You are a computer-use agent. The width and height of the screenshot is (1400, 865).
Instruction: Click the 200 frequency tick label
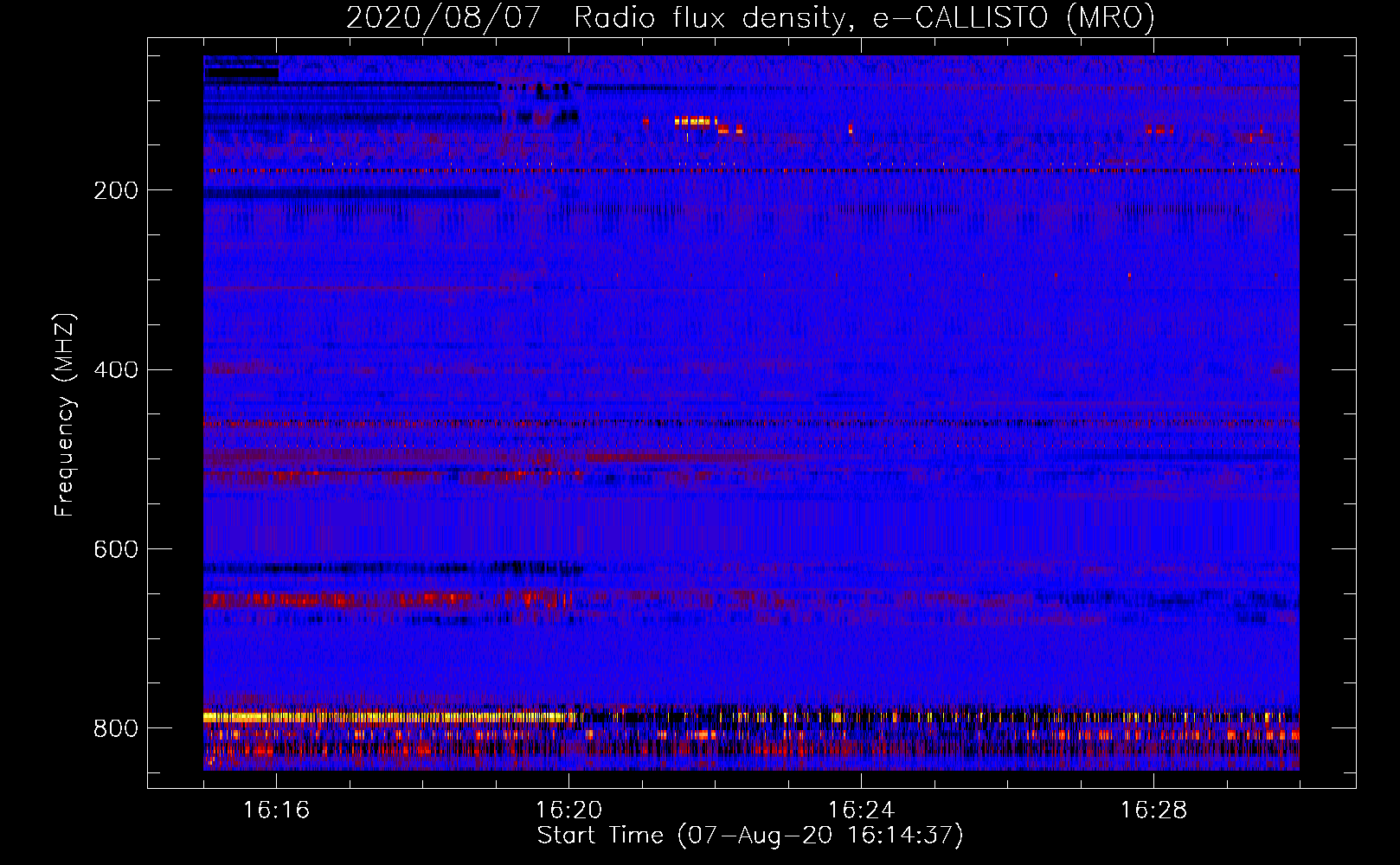(x=116, y=190)
